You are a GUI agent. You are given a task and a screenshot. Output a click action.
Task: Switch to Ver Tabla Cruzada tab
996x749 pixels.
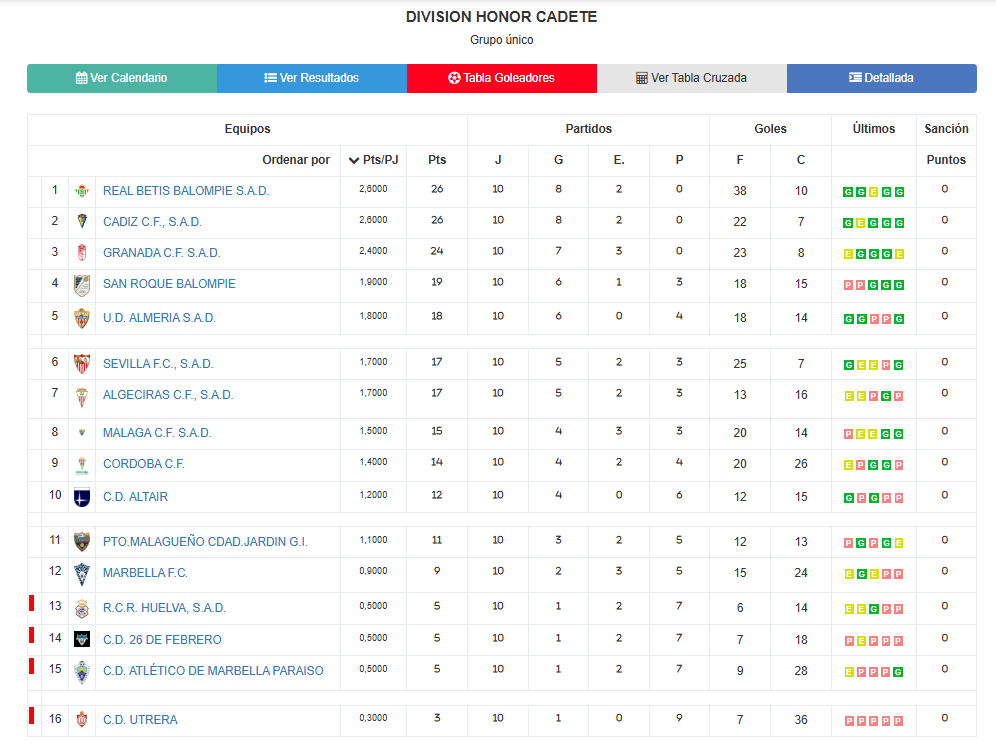tap(692, 78)
